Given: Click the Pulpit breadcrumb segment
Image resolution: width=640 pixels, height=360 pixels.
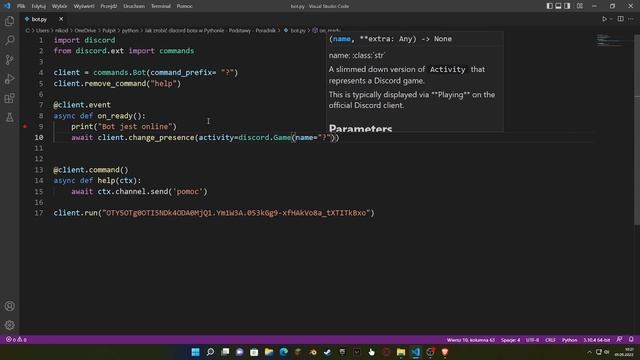Looking at the screenshot, I should pos(109,30).
